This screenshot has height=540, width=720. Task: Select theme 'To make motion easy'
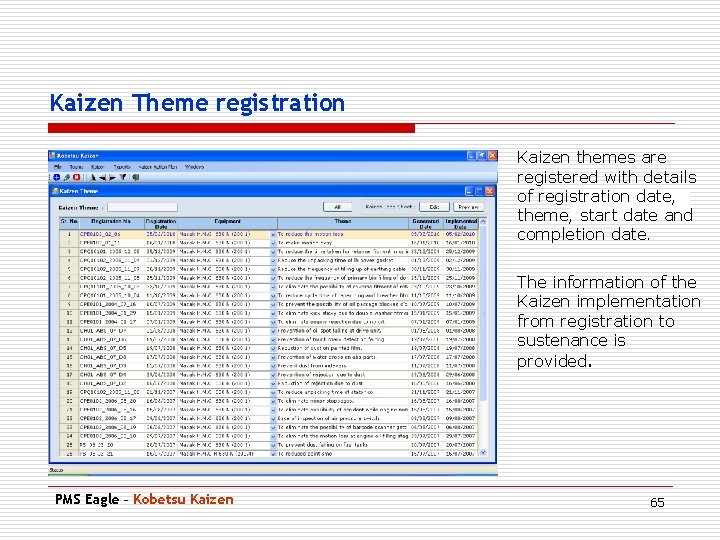click(305, 243)
